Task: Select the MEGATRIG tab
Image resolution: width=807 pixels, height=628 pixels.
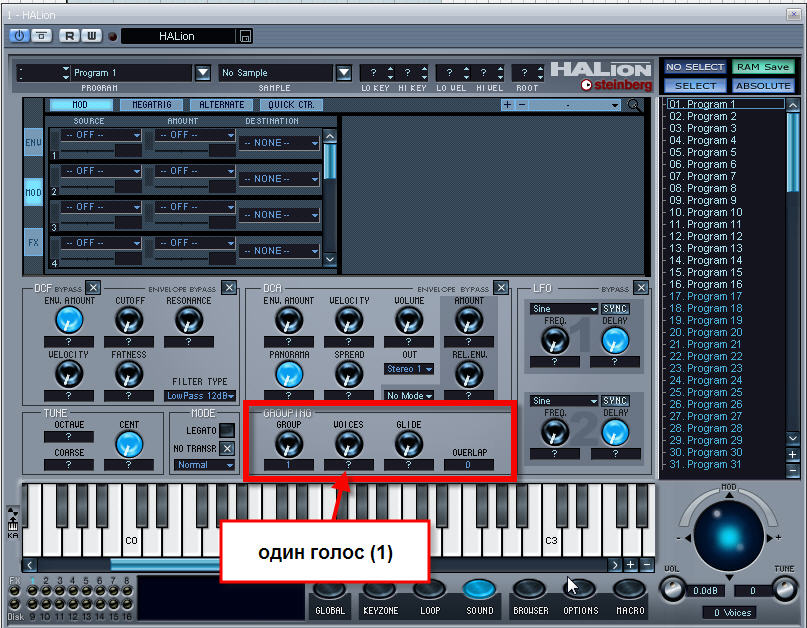Action: point(152,104)
